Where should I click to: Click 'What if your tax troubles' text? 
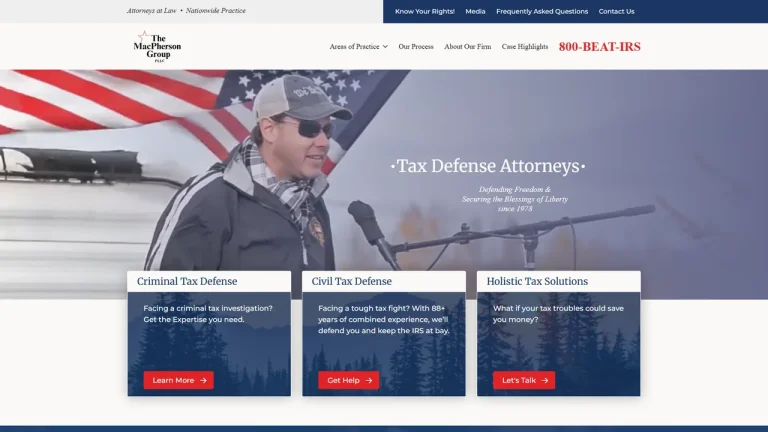(x=558, y=314)
